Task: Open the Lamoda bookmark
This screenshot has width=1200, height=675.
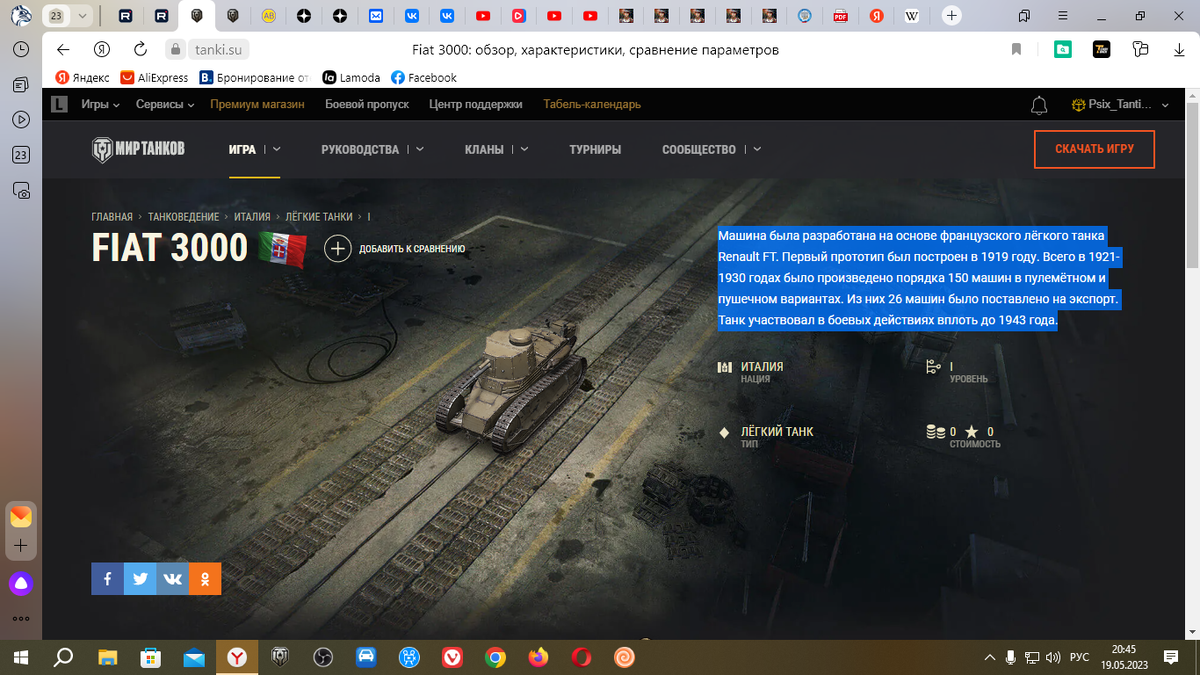Action: [351, 77]
